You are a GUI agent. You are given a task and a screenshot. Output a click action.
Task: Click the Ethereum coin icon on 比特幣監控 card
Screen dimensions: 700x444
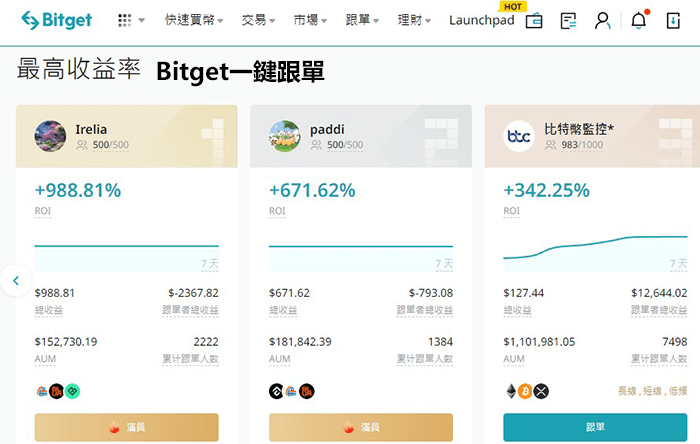(511, 391)
